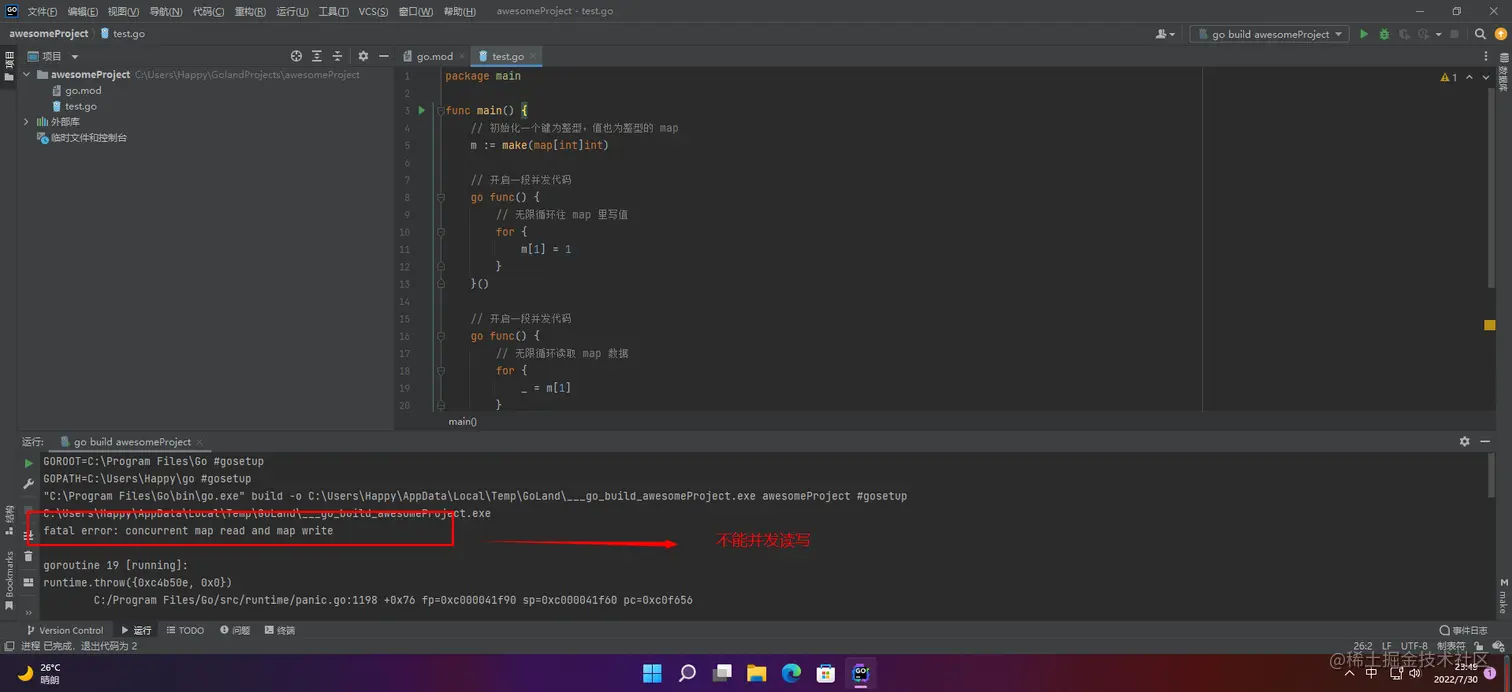Toggle scroll to end in run output
Viewport: 1512px width, 692px height.
[x=28, y=536]
